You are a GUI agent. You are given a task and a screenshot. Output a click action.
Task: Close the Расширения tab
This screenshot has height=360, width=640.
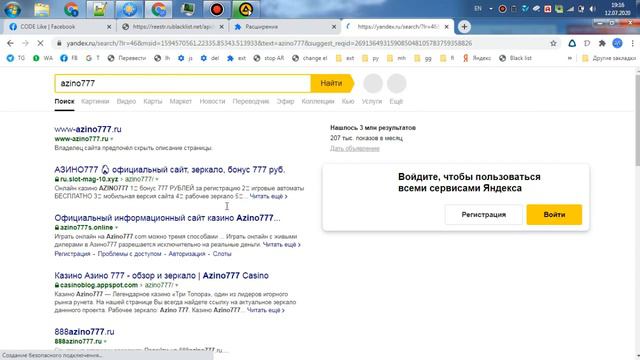pyautogui.click(x=334, y=27)
